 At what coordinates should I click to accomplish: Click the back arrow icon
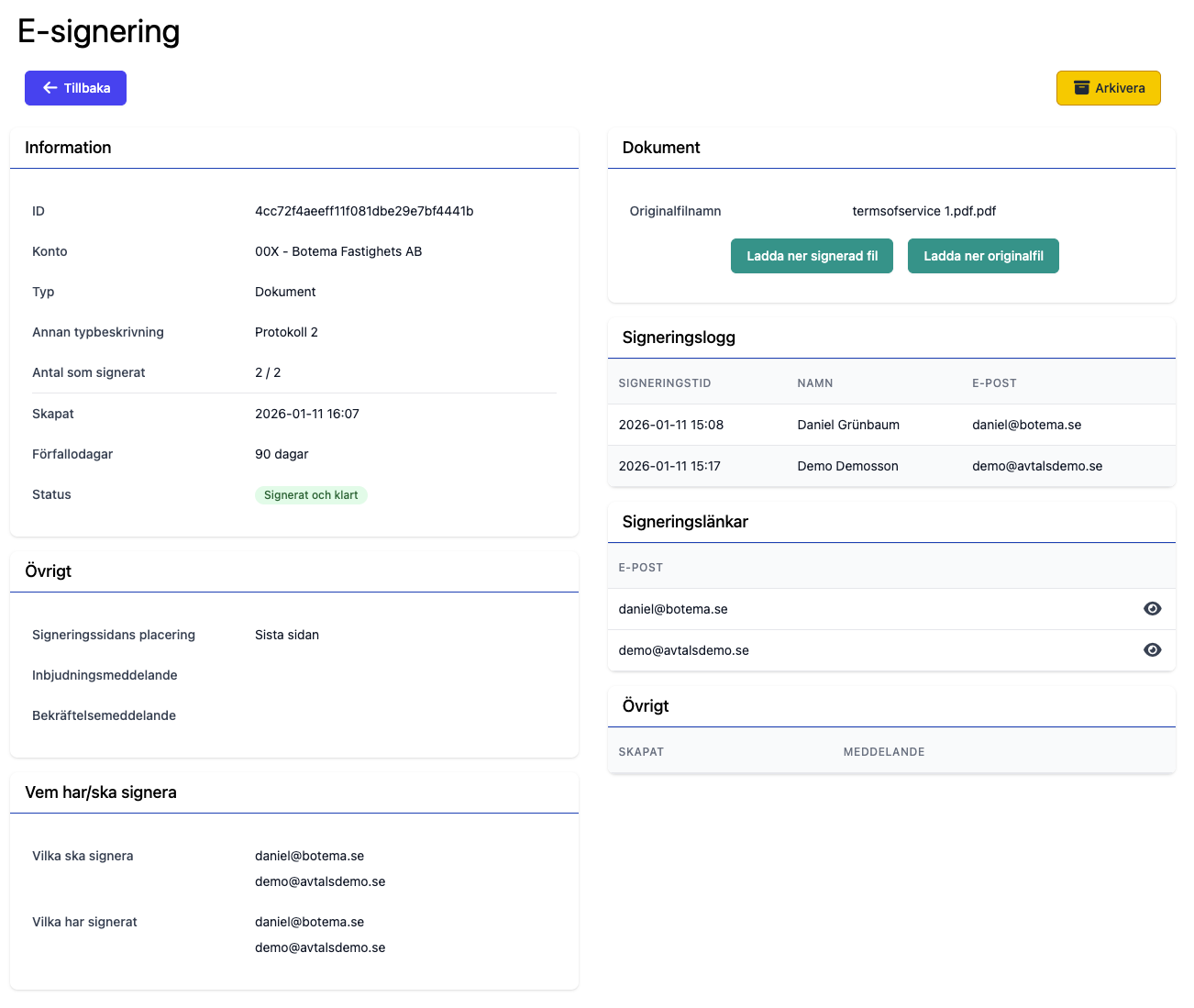50,88
